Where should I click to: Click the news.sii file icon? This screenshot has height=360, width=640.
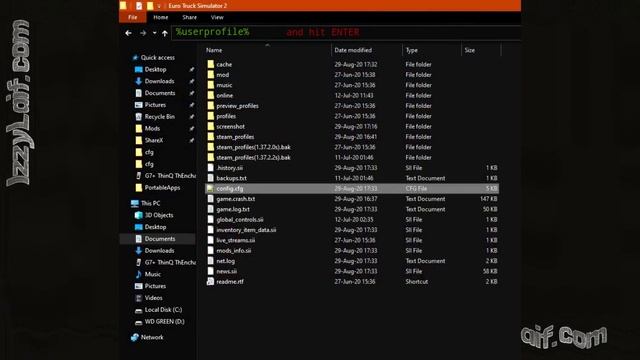[x=211, y=271]
